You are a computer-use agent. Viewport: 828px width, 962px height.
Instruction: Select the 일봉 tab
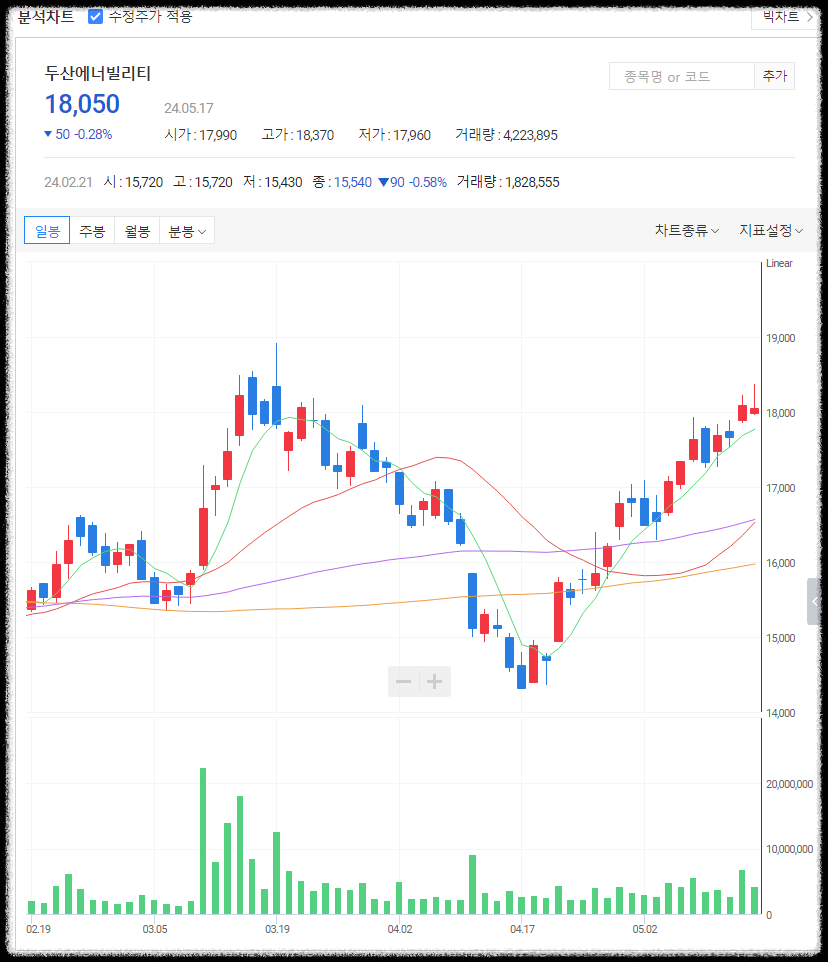coord(47,231)
